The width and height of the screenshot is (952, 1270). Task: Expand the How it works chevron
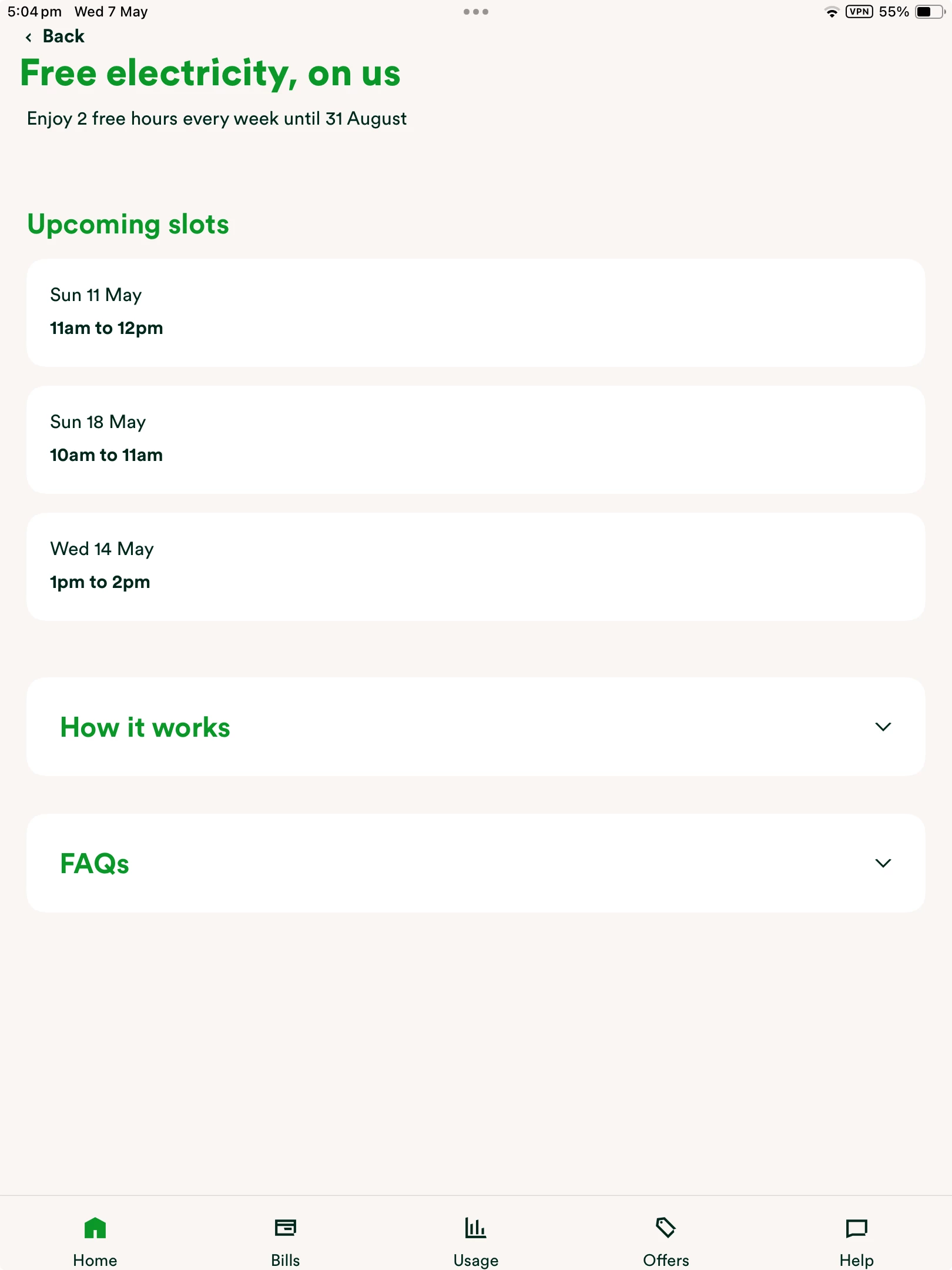(x=883, y=727)
